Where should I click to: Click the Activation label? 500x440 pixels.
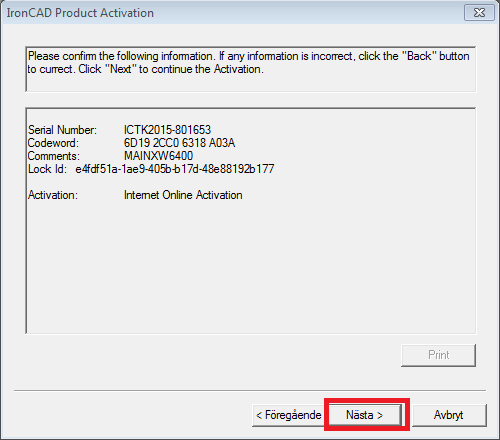pos(53,195)
